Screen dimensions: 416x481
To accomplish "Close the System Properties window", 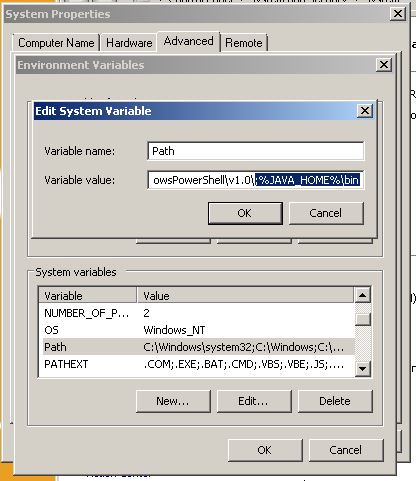I will [x=398, y=14].
